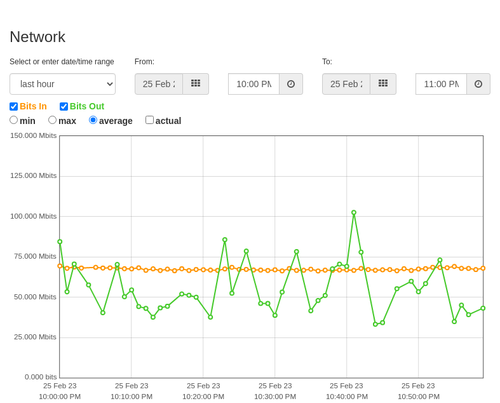
Task: Enable the actual checkbox
Action: 150,120
